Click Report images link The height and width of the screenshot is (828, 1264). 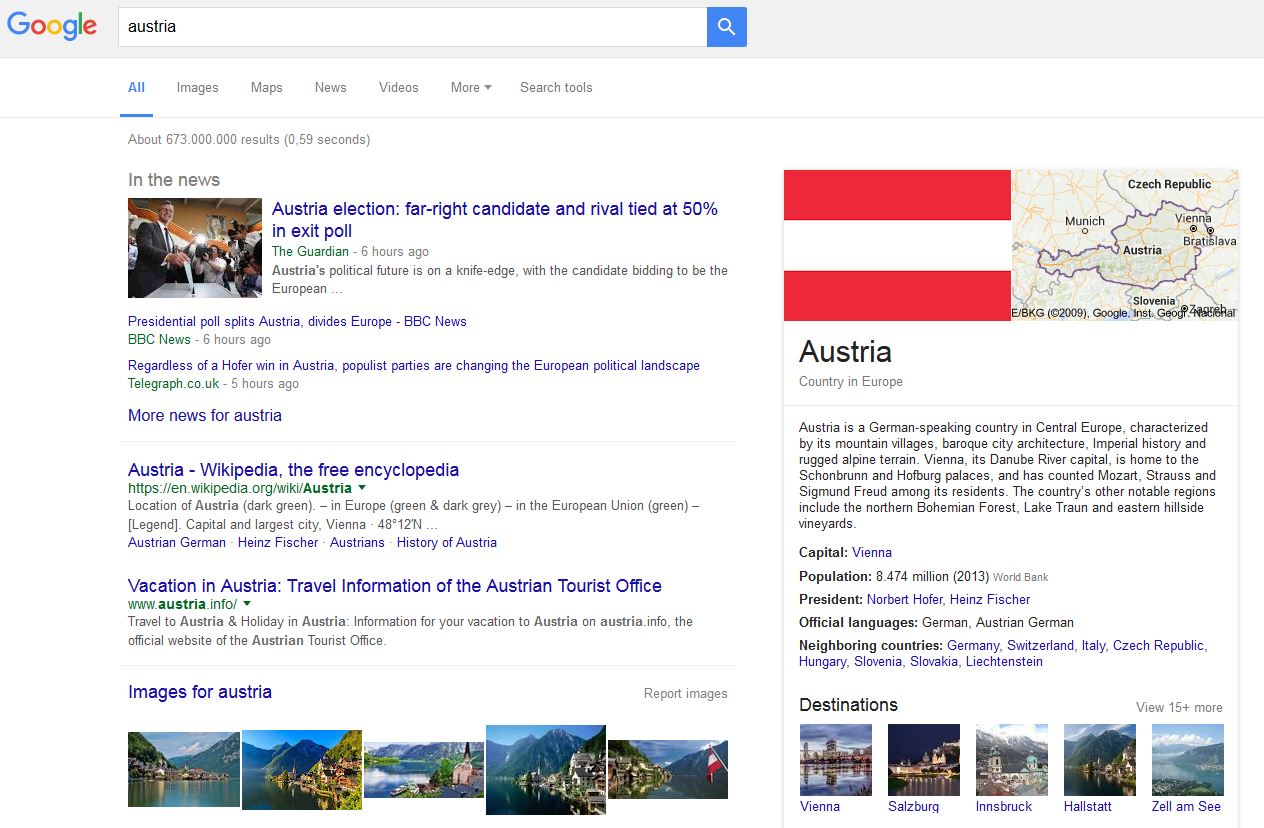point(686,693)
